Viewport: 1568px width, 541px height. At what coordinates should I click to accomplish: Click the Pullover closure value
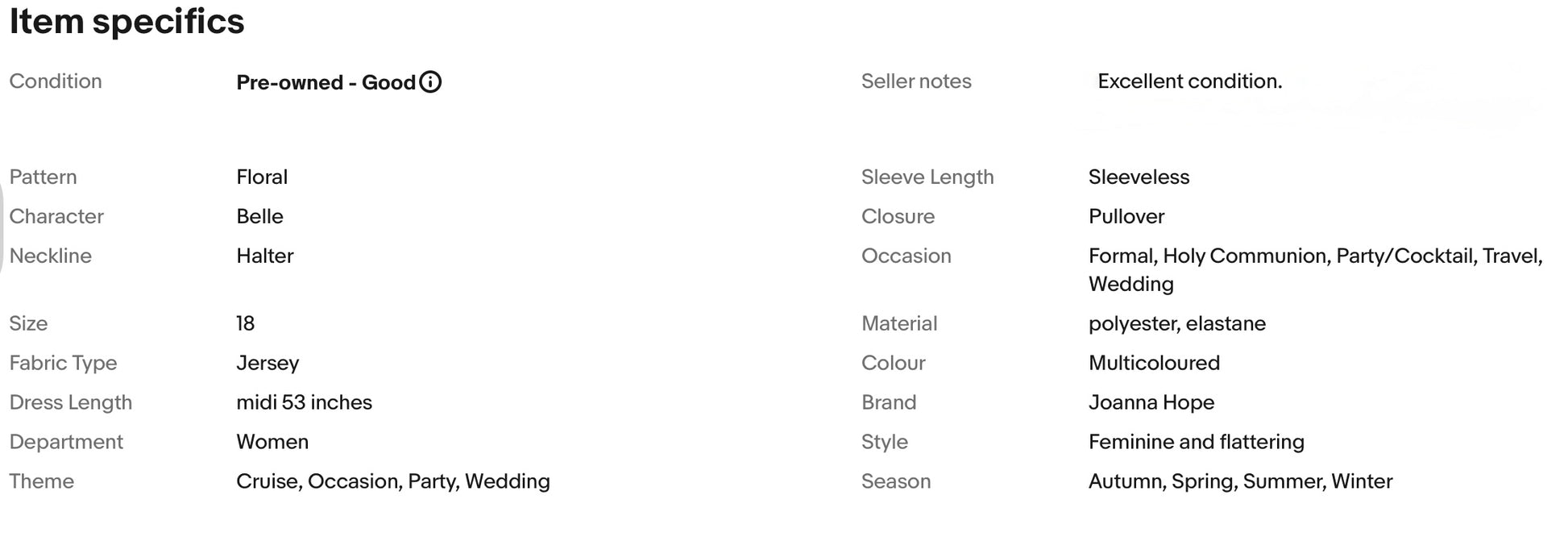[1126, 216]
